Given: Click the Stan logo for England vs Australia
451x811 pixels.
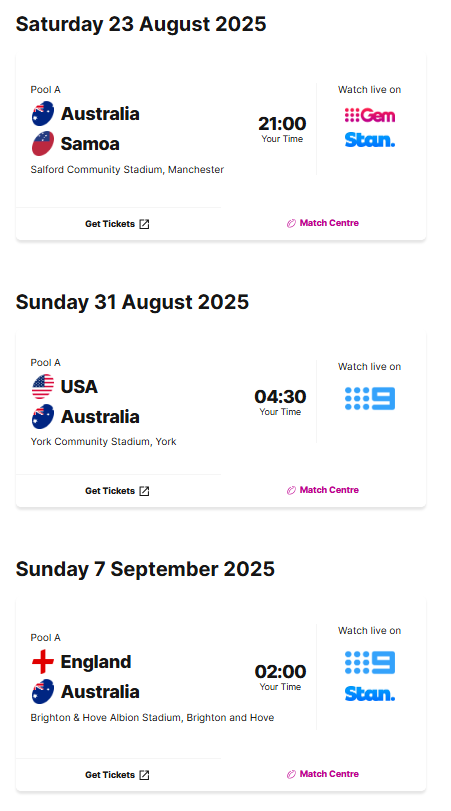Looking at the screenshot, I should [x=370, y=694].
